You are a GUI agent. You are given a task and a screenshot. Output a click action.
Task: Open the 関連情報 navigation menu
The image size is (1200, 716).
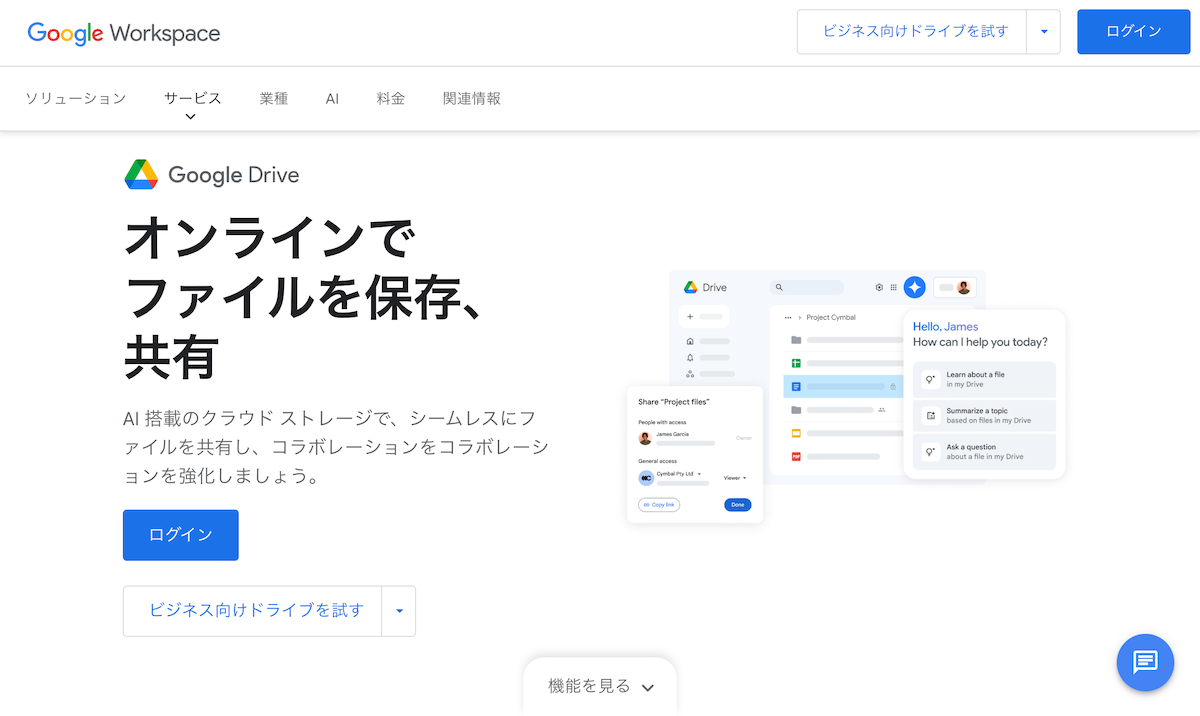472,98
